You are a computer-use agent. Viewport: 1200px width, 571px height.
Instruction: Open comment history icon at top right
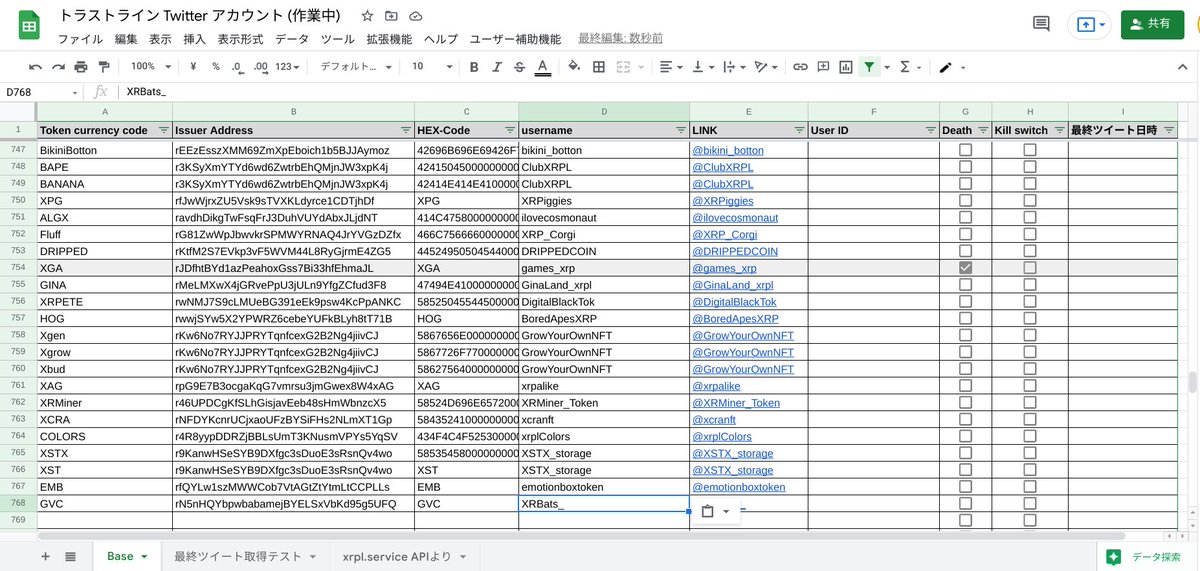click(1041, 24)
